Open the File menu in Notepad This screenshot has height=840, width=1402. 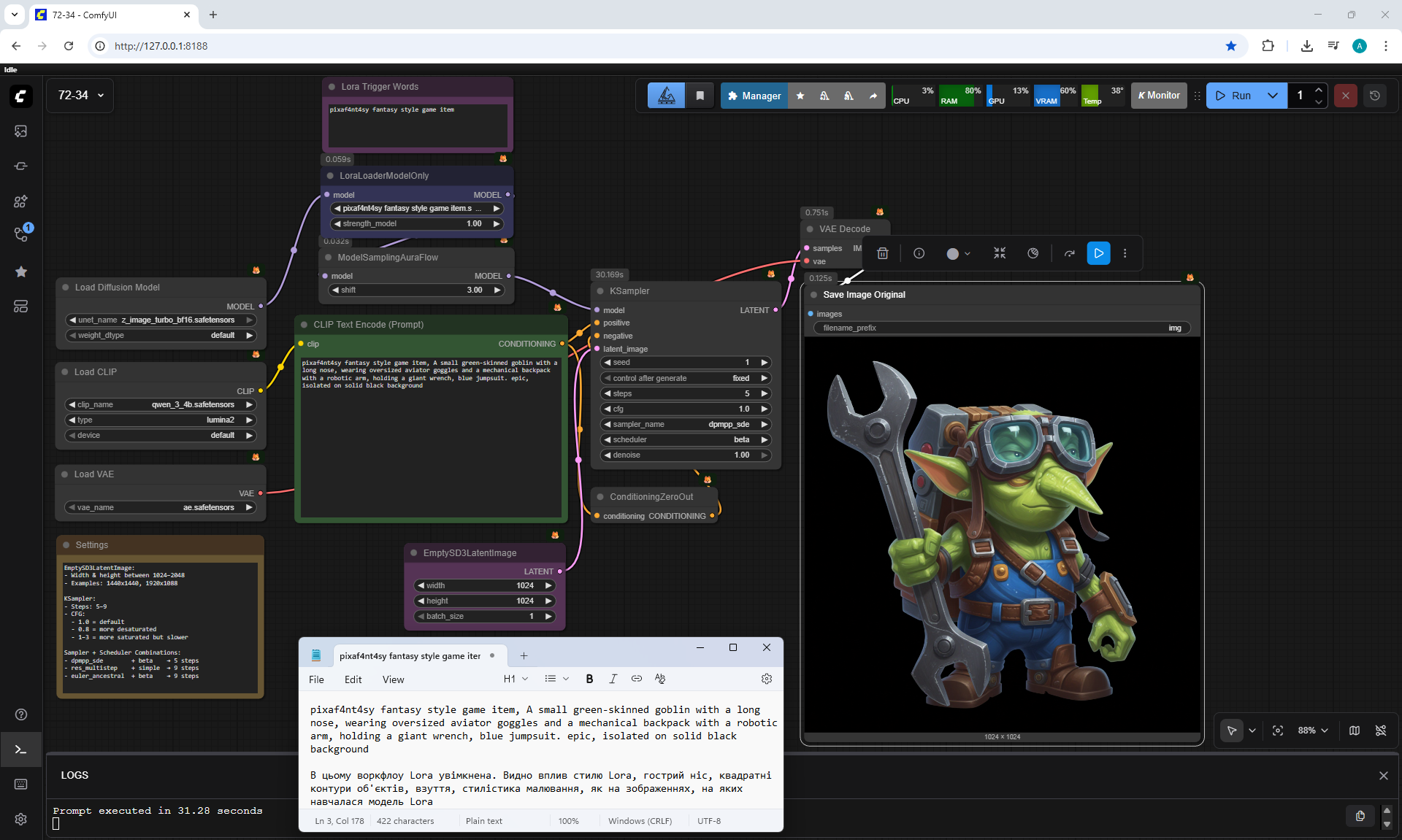(x=316, y=679)
